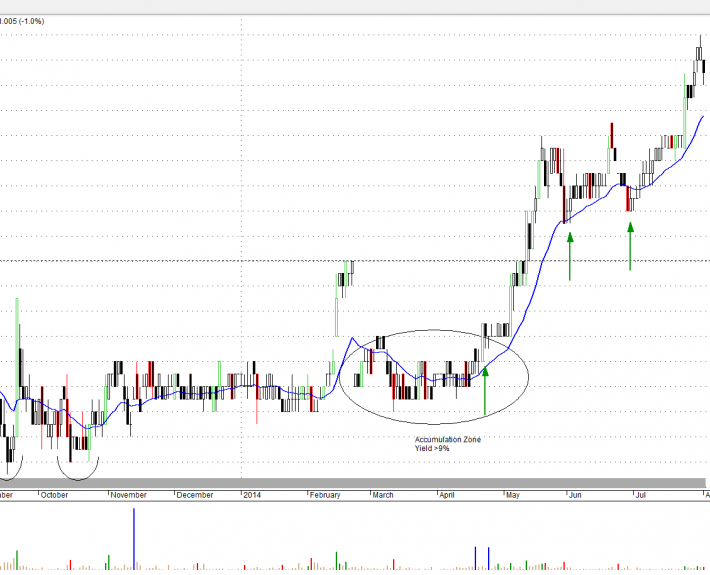The image size is (710, 575).
Task: Click the tallest blue volume spike near November
Action: tap(134, 540)
